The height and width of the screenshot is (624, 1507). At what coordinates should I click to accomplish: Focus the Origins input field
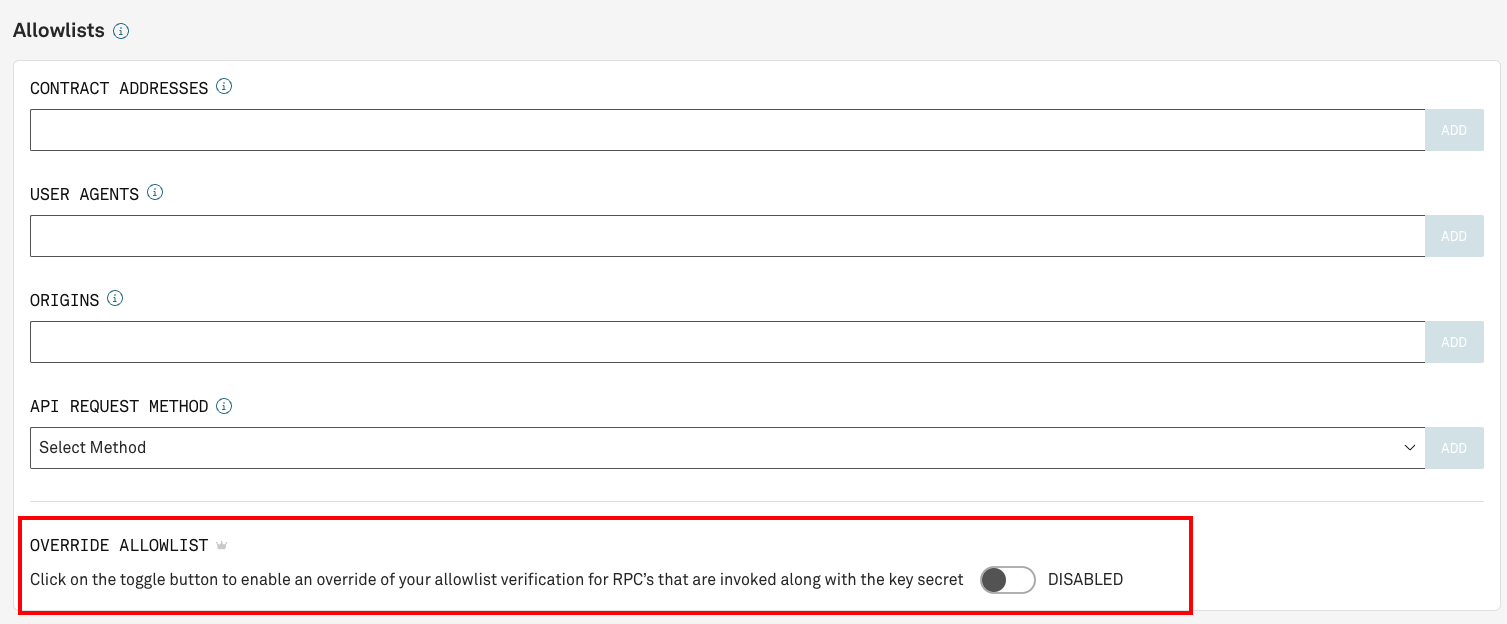[727, 342]
